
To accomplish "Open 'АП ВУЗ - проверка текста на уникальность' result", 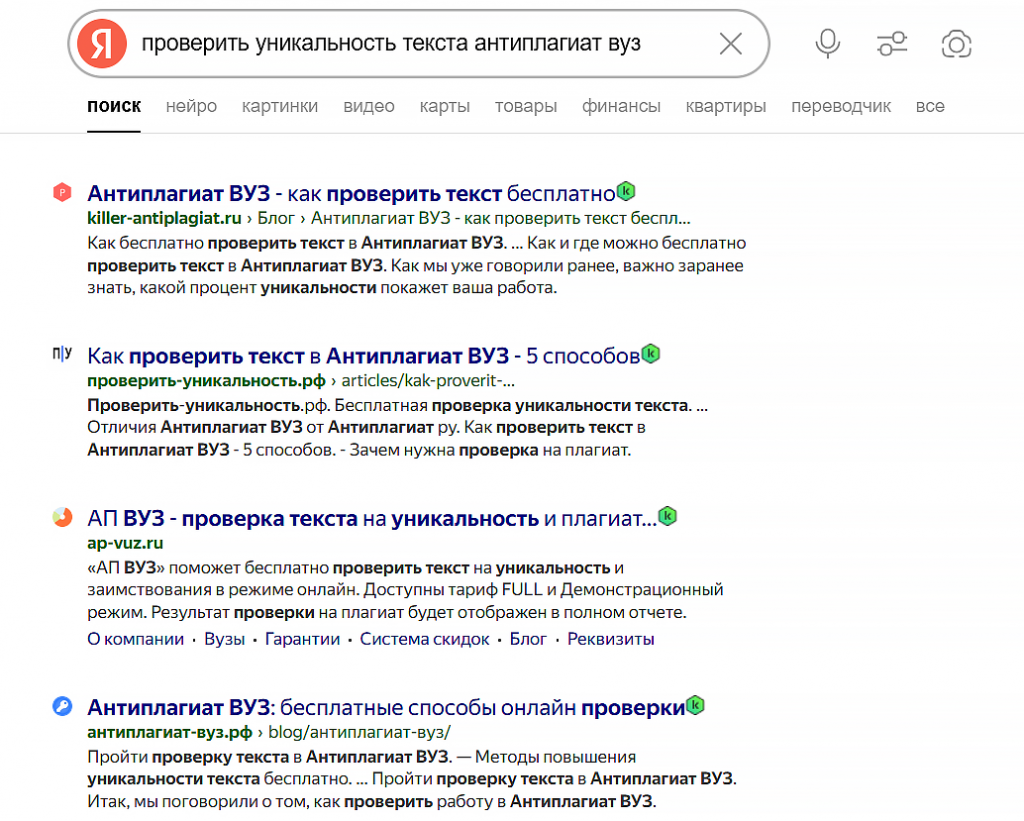I will pos(372,519).
